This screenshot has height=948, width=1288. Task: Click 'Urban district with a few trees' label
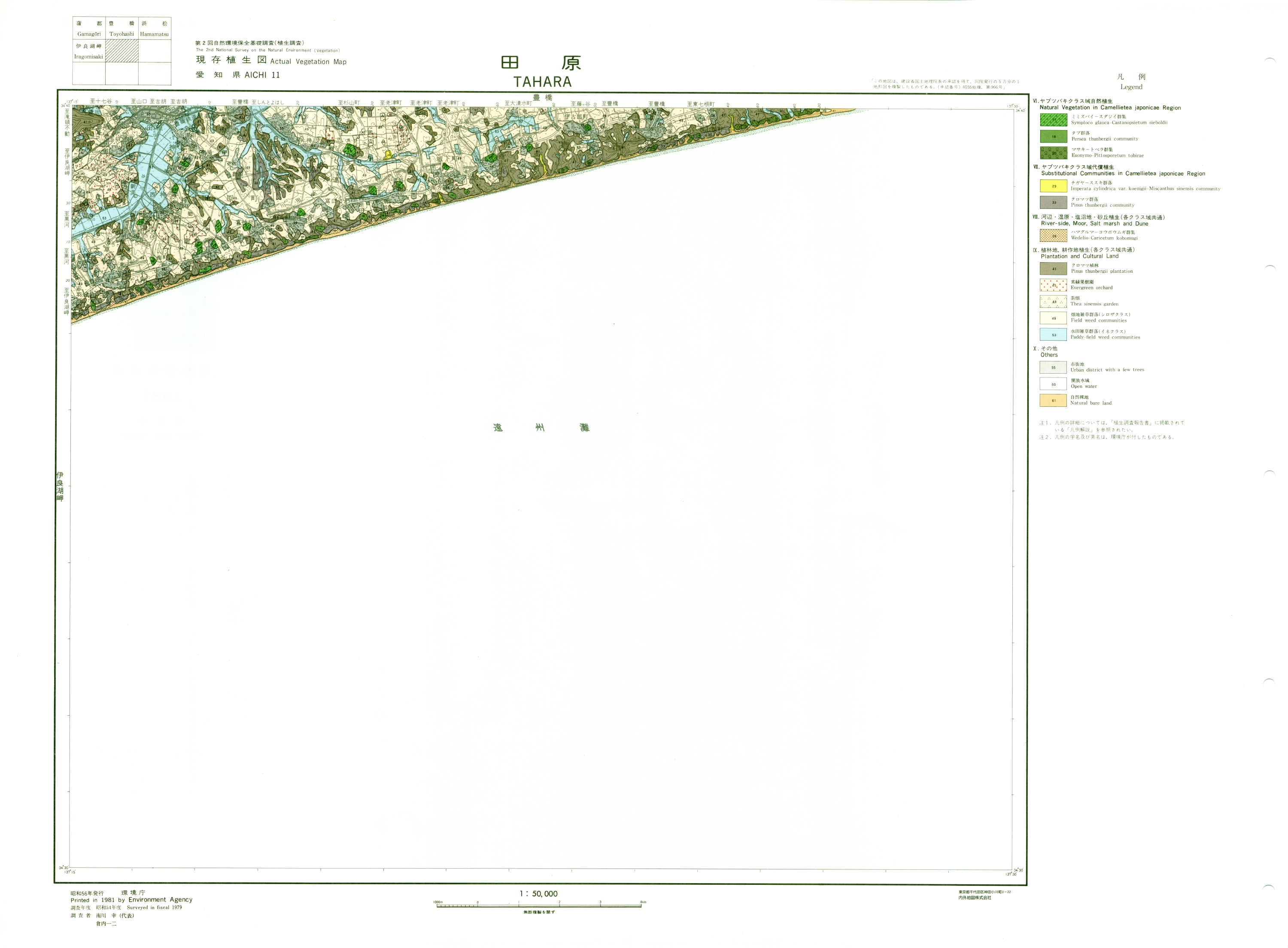(x=1107, y=369)
